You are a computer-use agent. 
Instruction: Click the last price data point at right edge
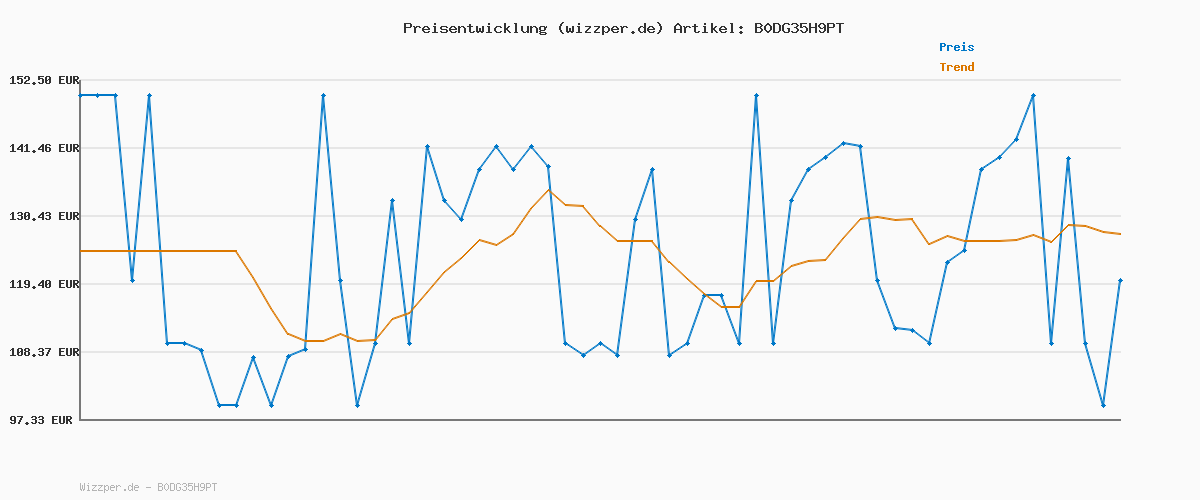[x=1120, y=281]
